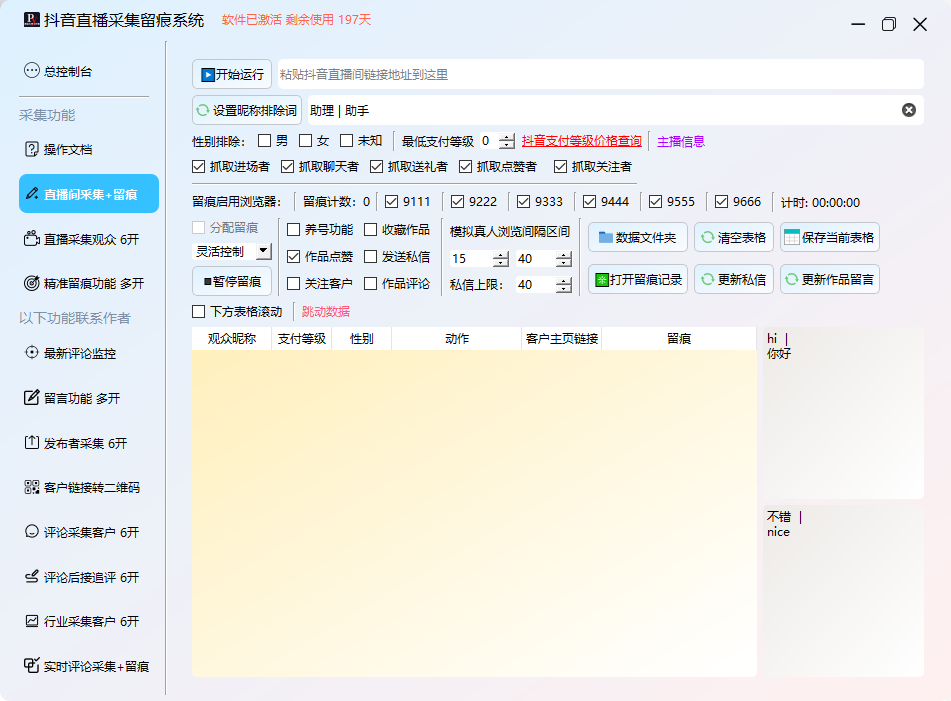Click the refresh icon on 清空表格
951x701 pixels.
(707, 237)
